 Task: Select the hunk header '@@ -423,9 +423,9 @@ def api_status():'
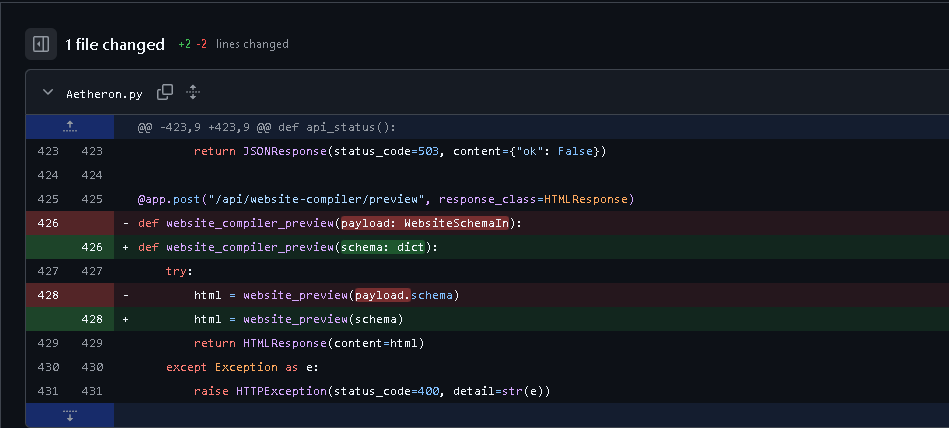tap(266, 127)
